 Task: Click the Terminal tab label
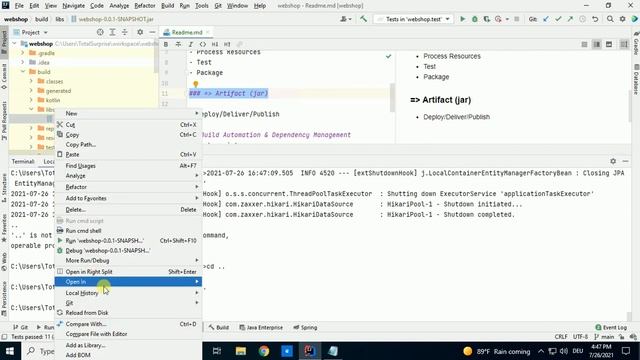(x=23, y=161)
